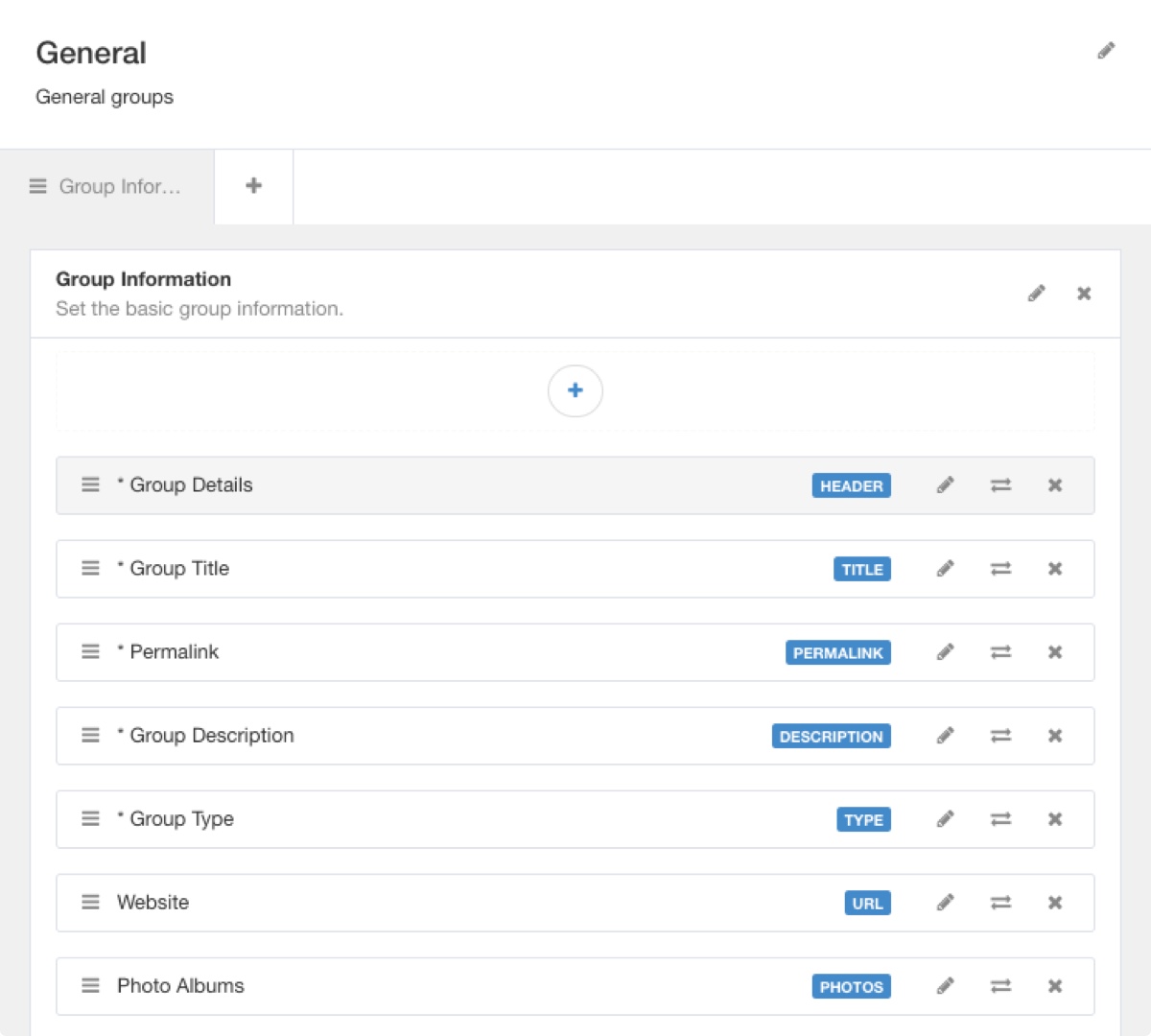The height and width of the screenshot is (1036, 1151).
Task: Remove the Permalink field
Action: (x=1055, y=652)
